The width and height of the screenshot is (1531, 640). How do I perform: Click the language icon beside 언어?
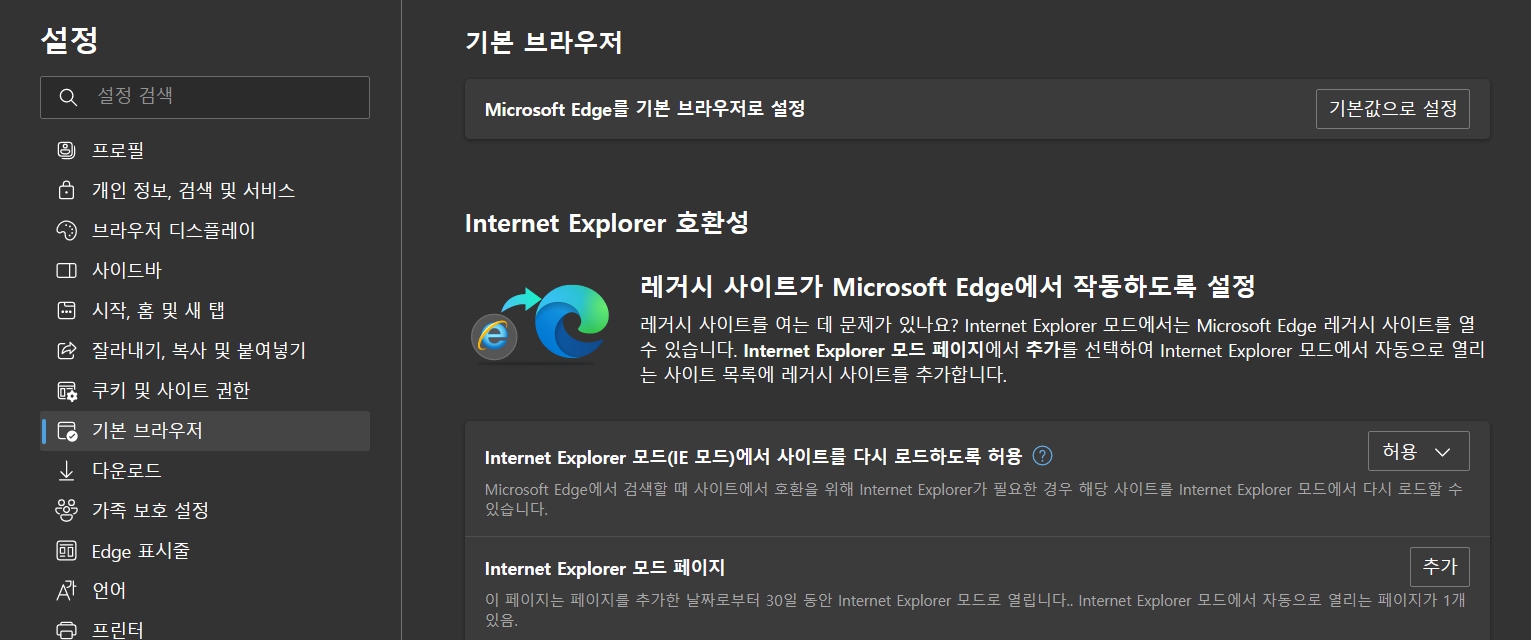tap(67, 590)
